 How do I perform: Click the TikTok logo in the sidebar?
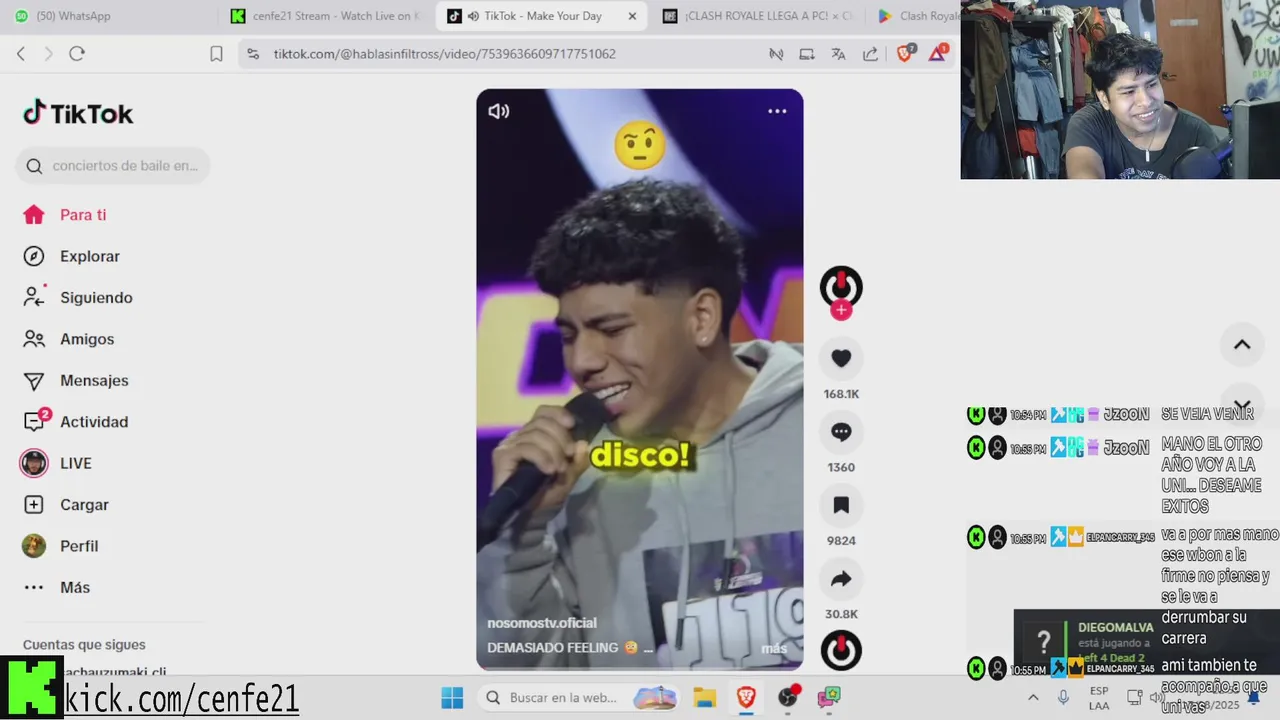pos(78,113)
